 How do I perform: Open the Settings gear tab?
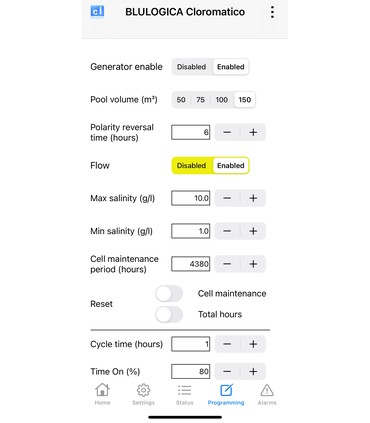pyautogui.click(x=143, y=394)
